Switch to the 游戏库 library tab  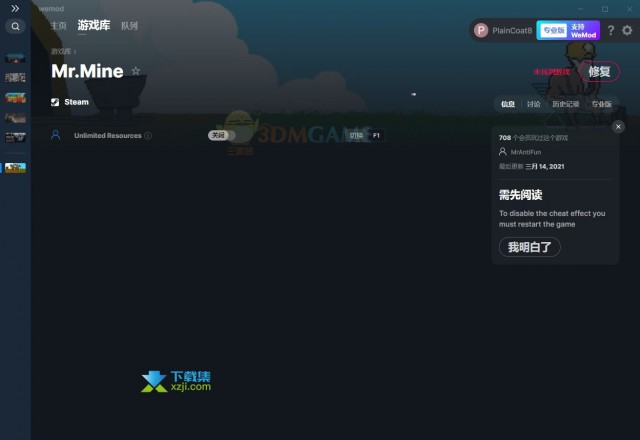point(93,25)
